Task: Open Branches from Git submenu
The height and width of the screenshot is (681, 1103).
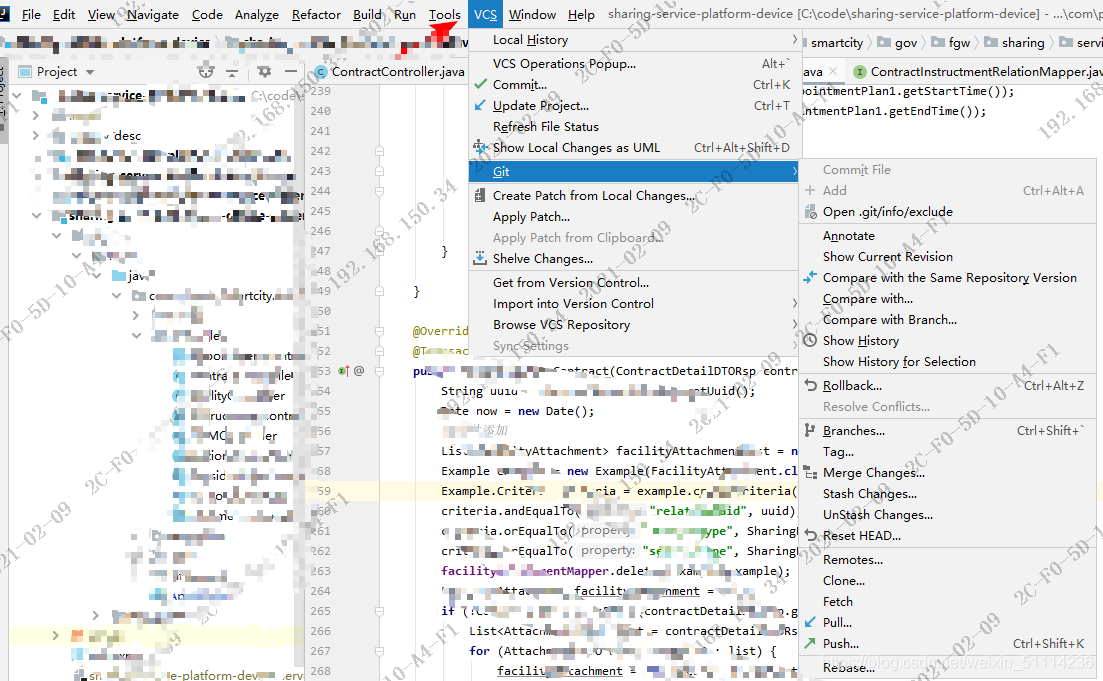Action: point(950,431)
